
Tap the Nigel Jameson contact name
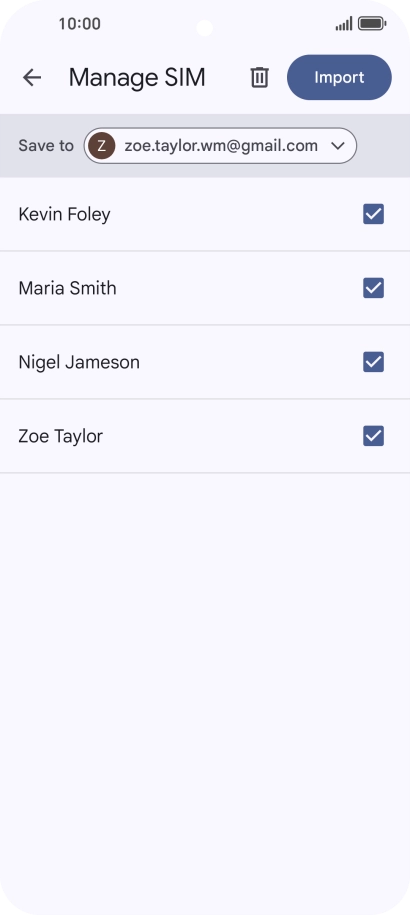tap(79, 362)
